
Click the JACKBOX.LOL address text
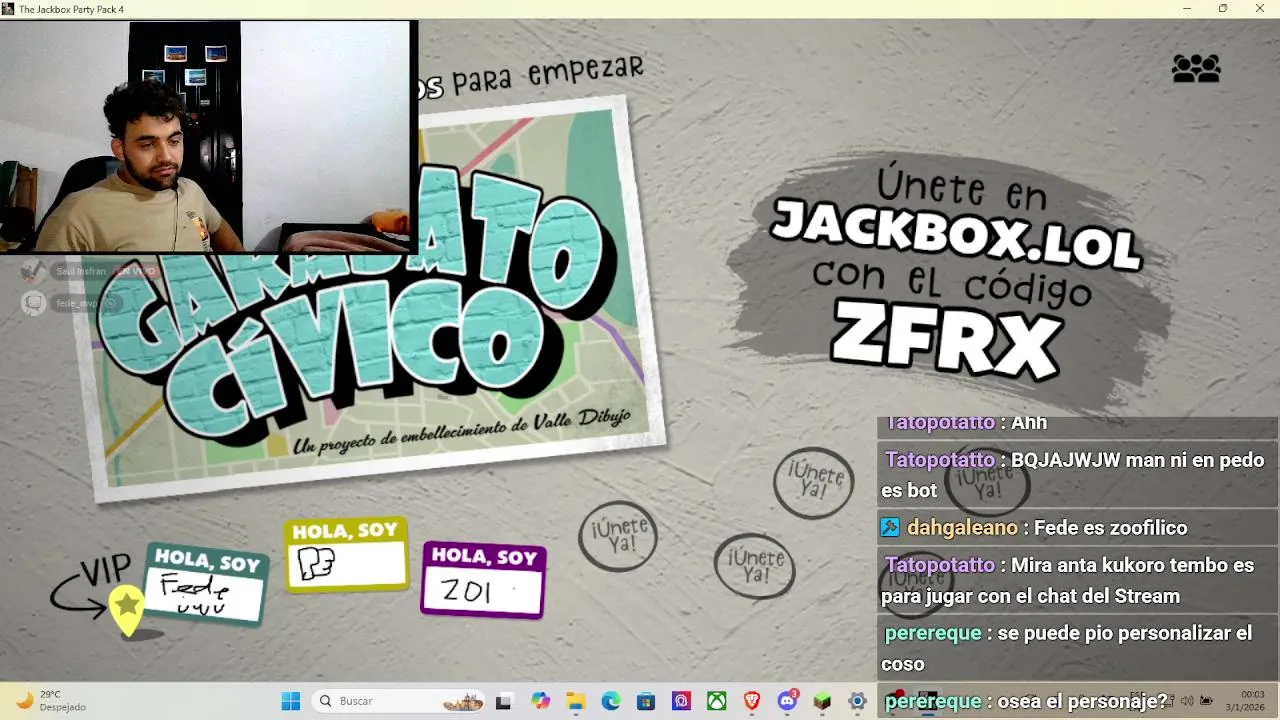pyautogui.click(x=956, y=234)
